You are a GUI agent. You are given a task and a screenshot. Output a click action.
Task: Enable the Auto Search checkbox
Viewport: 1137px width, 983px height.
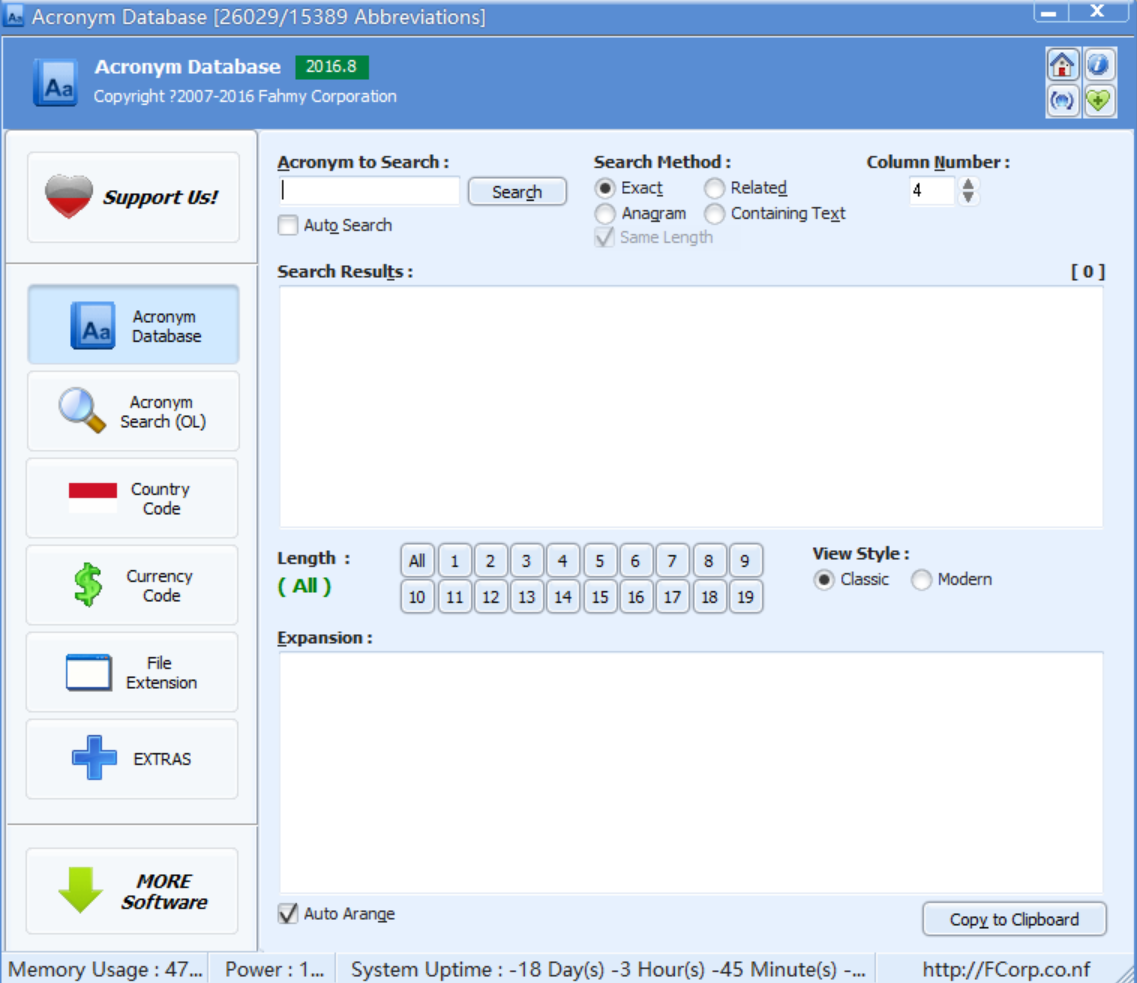point(290,225)
